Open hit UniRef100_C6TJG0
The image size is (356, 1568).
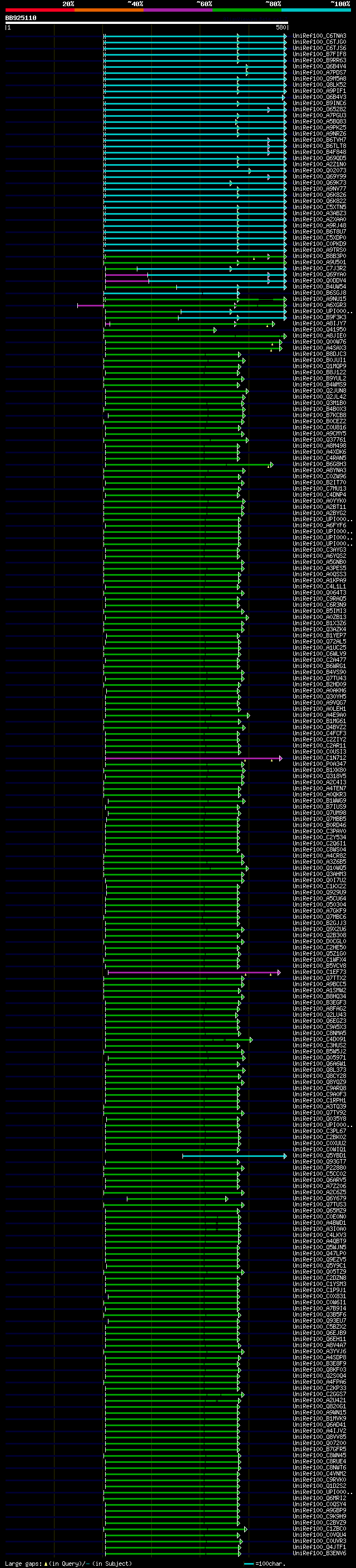[319, 42]
